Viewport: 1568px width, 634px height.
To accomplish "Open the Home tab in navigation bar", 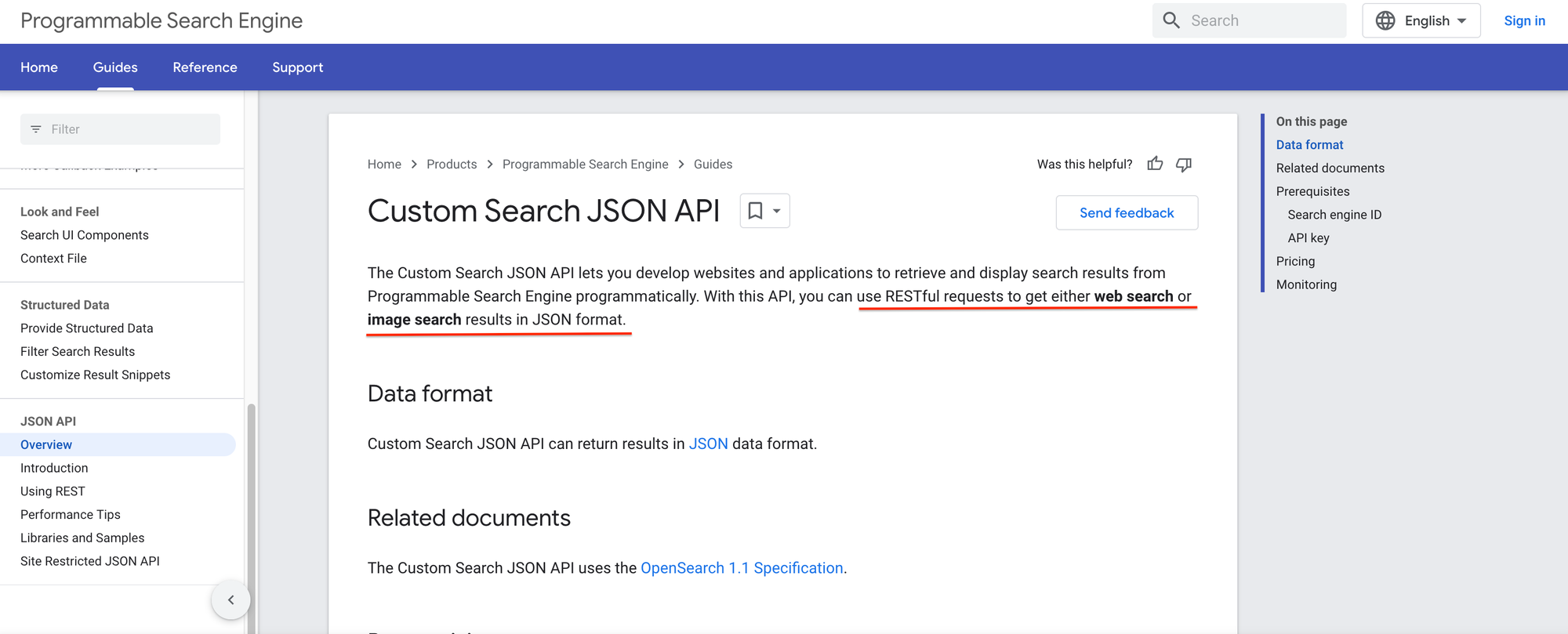I will 39,67.
